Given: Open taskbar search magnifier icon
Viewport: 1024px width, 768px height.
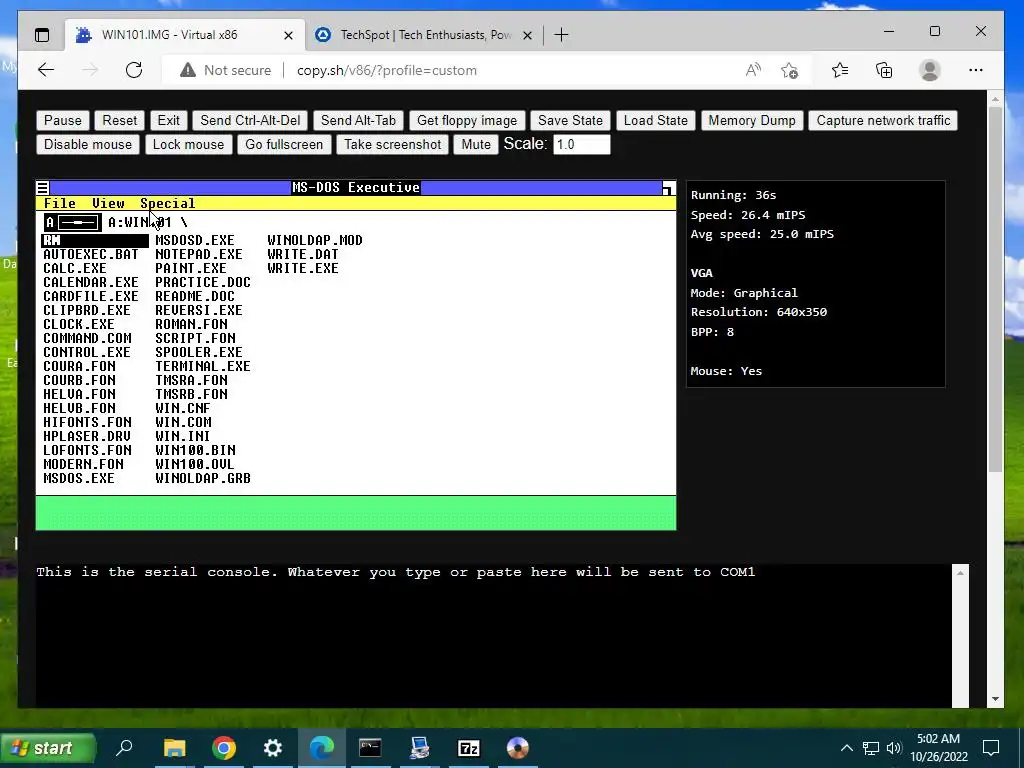Looking at the screenshot, I should click(x=124, y=747).
